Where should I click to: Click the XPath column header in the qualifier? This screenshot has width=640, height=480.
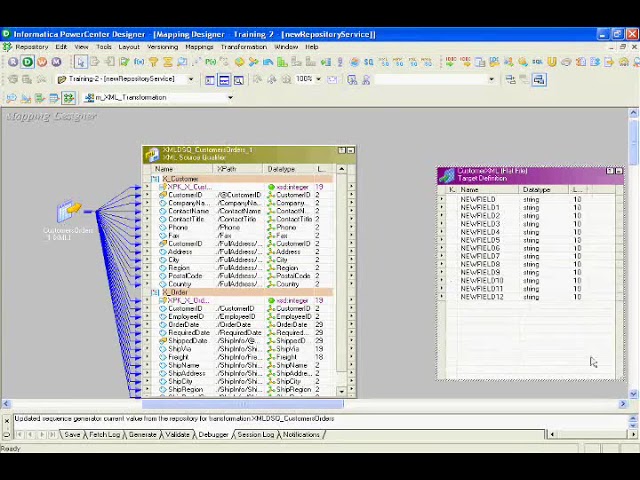(238, 169)
